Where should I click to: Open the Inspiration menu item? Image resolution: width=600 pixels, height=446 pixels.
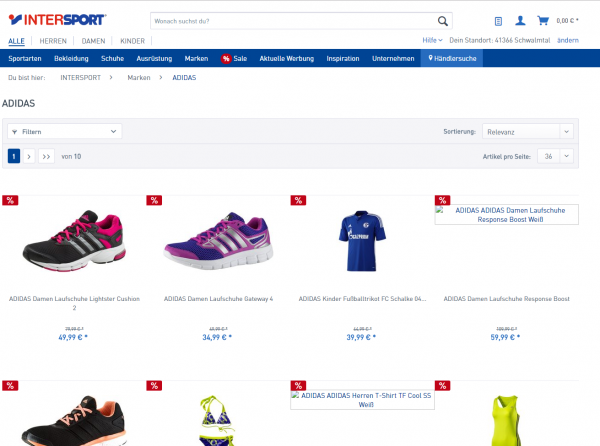coord(343,59)
